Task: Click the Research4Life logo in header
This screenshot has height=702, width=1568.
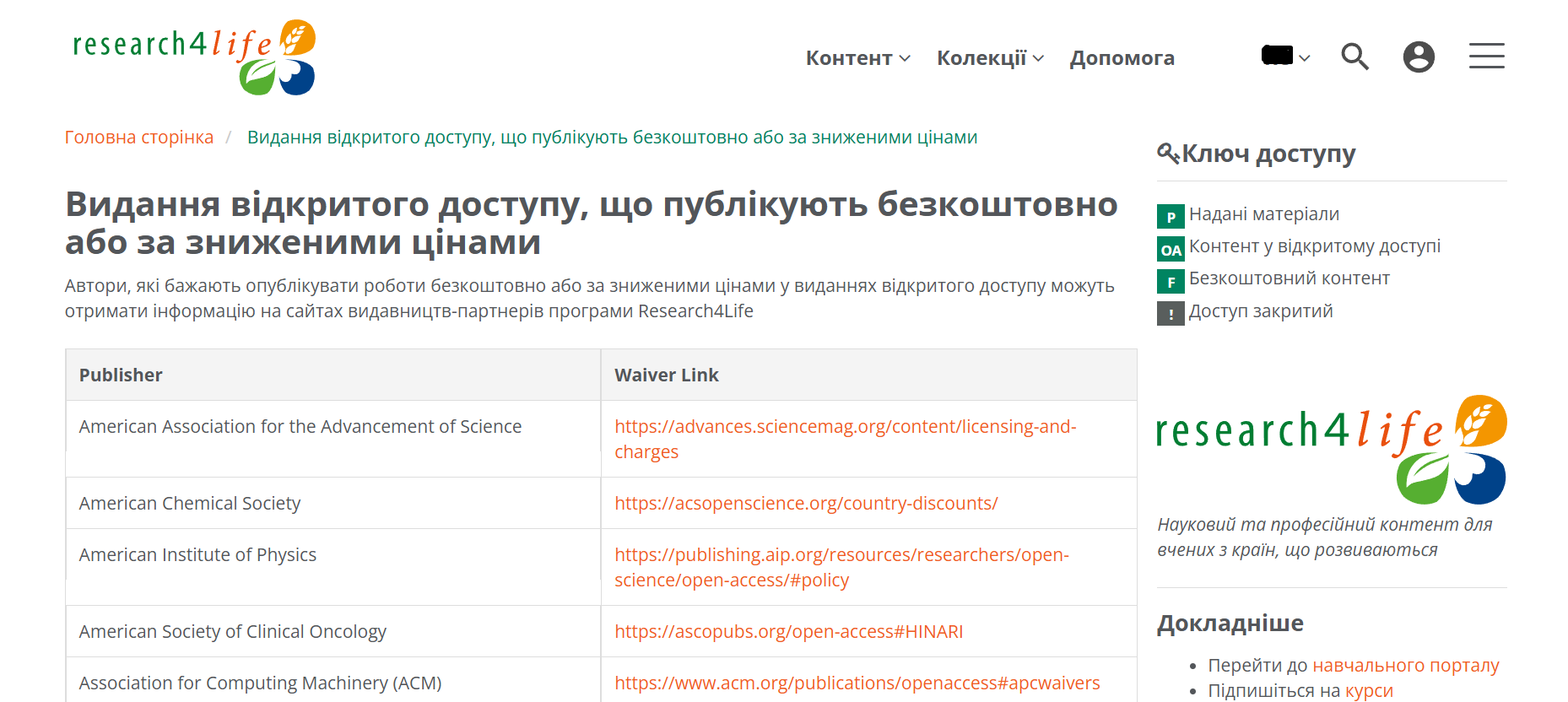Action: point(193,57)
